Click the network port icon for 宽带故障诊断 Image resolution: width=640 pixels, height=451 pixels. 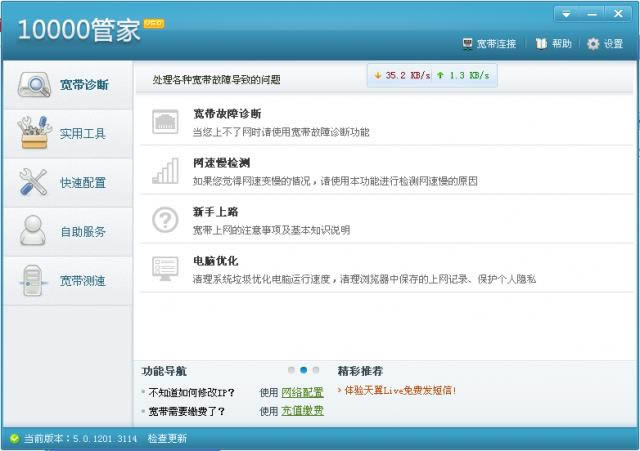[165, 122]
